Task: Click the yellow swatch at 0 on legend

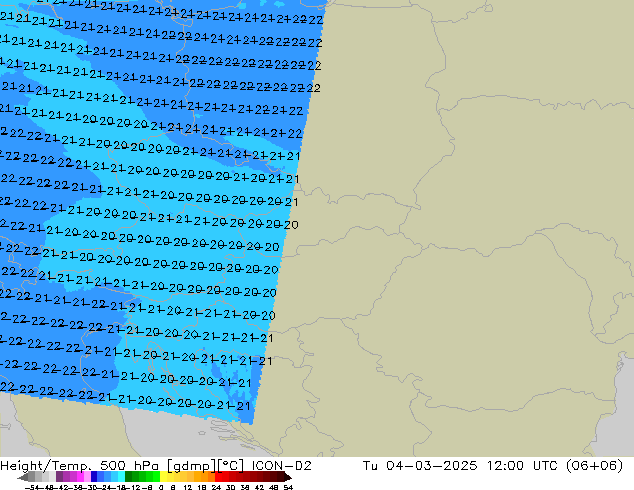Action: [163, 477]
